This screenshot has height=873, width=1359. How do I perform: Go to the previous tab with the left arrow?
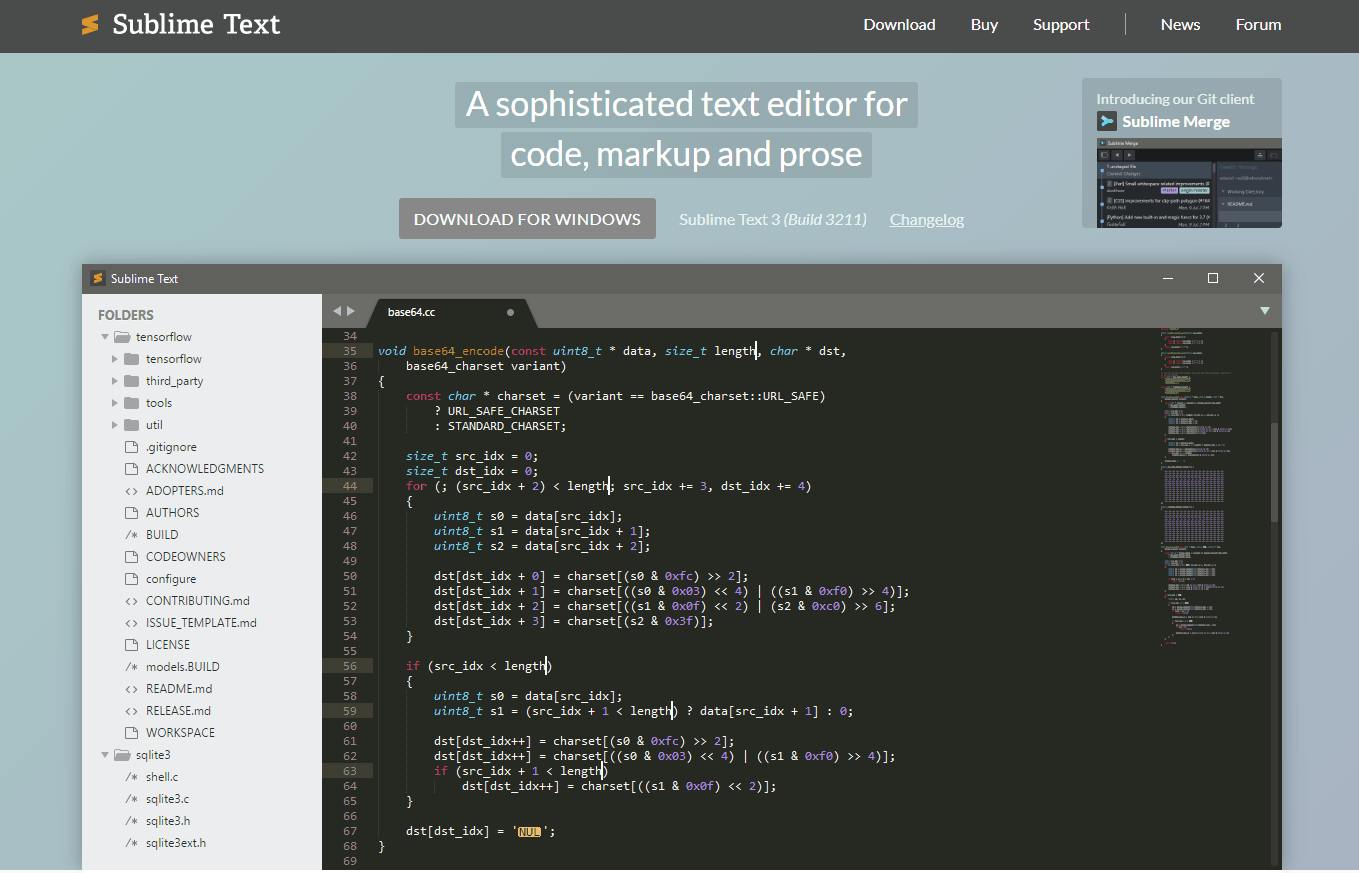pos(337,311)
